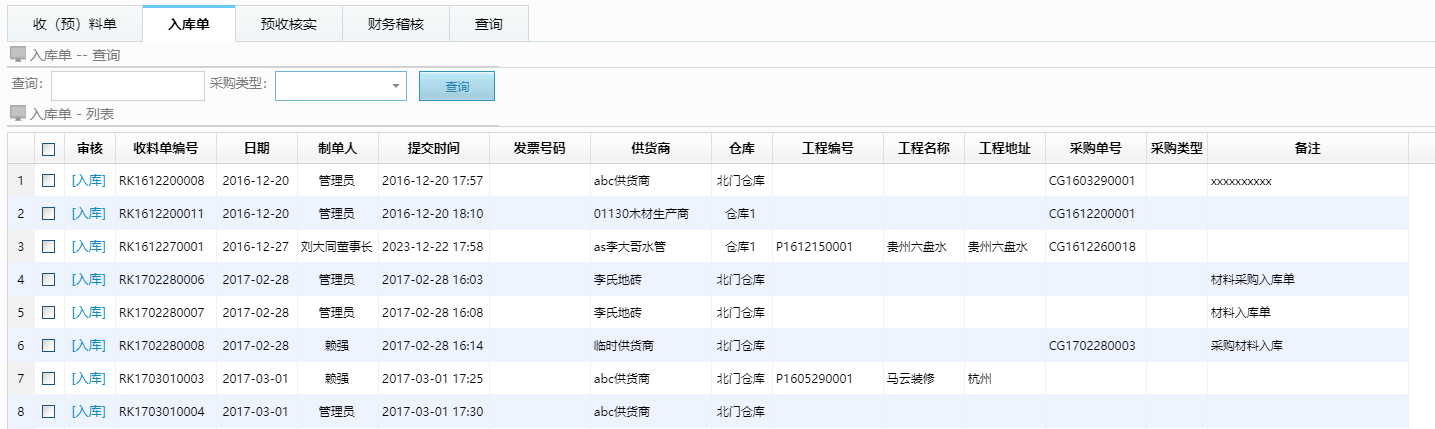1435x429 pixels.
Task: Click purchase number CG1612200001
Action: click(x=1092, y=214)
